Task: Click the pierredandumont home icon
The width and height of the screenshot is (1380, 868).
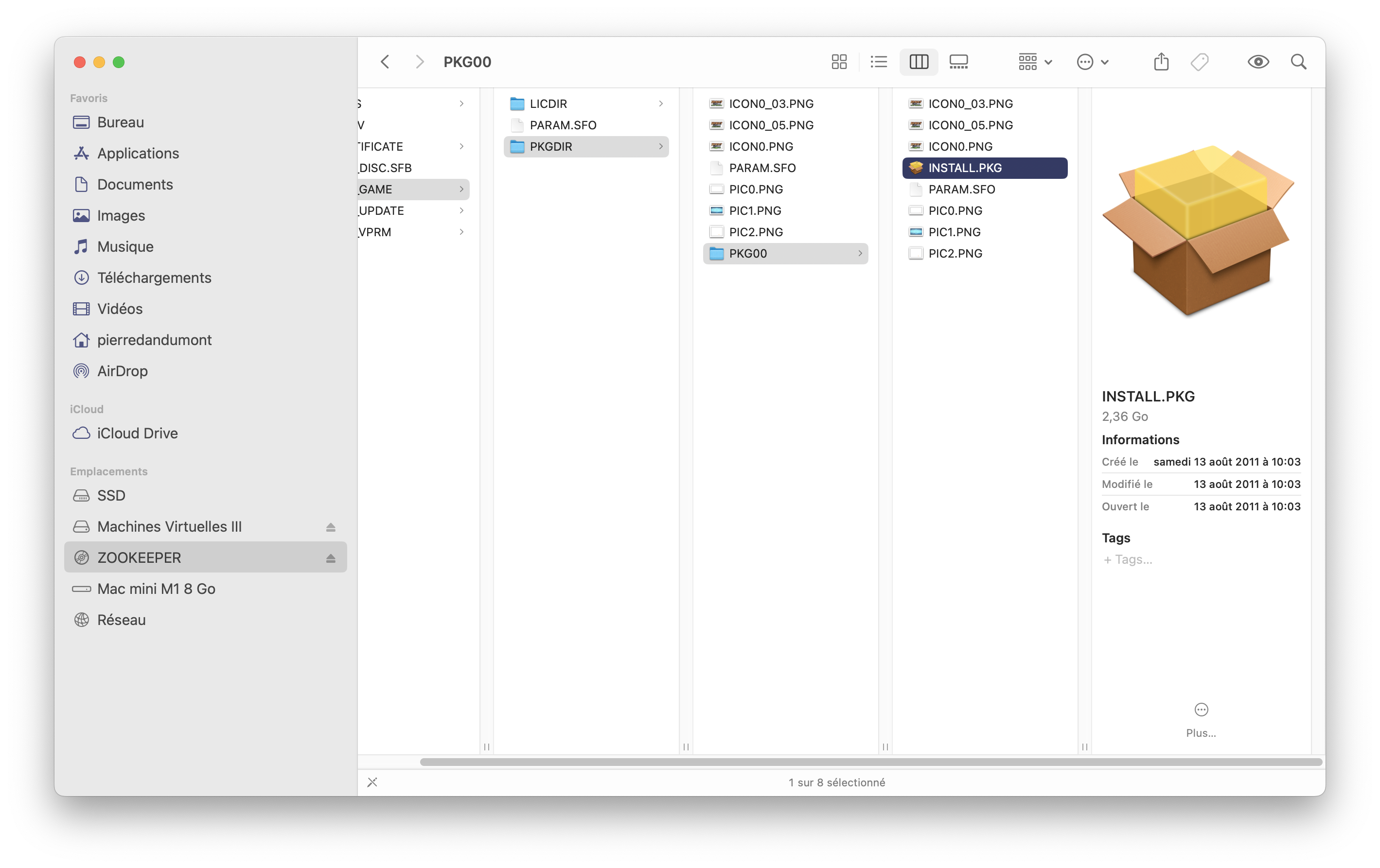Action: [x=81, y=340]
